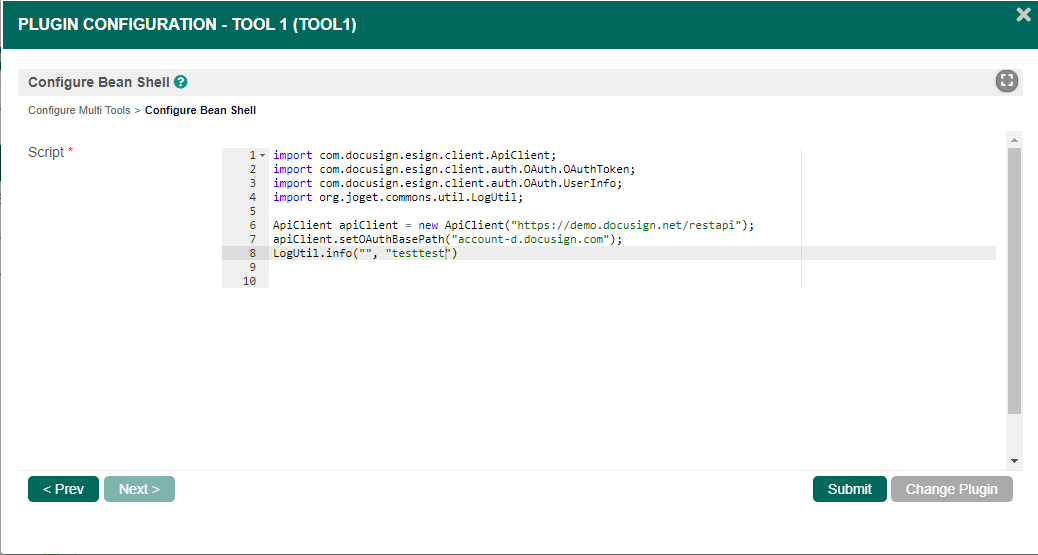
Task: Open help for Configure Bean Shell
Action: coord(181,83)
